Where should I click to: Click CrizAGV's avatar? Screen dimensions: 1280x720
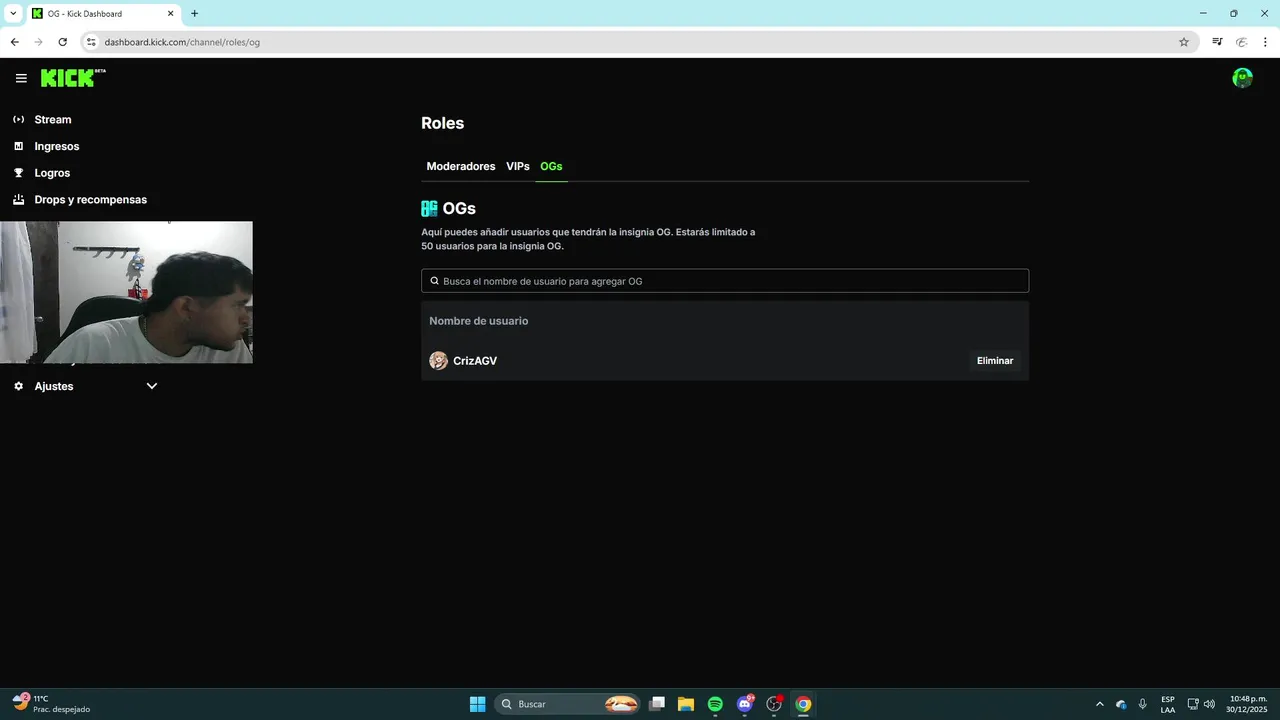click(x=438, y=361)
